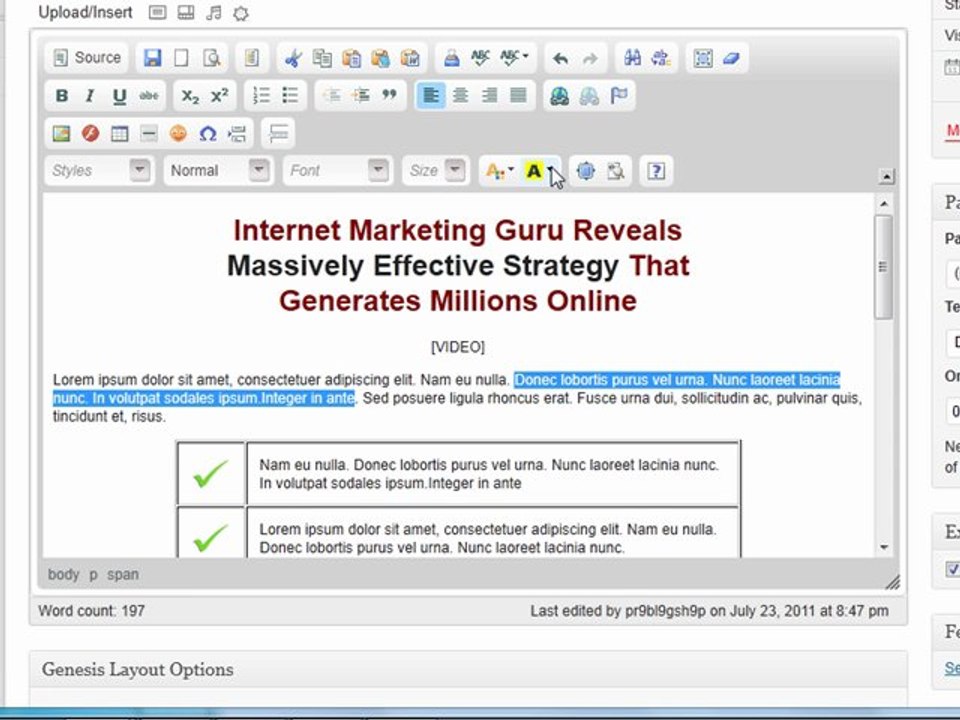
Task: Toggle Superscript formatting
Action: (219, 96)
